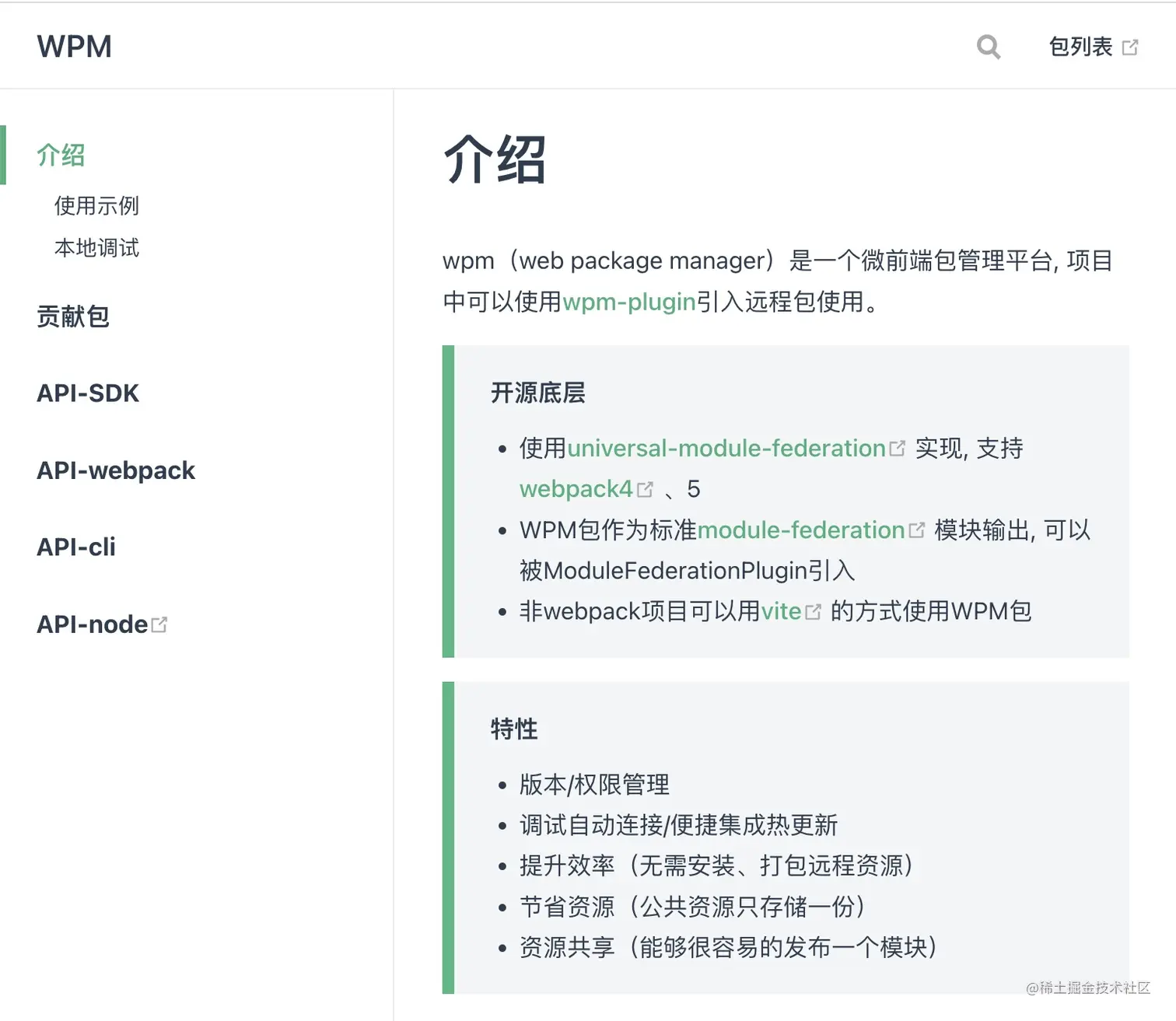Expand the 贡献包 sidebar section
The height and width of the screenshot is (1021, 1176).
click(73, 316)
